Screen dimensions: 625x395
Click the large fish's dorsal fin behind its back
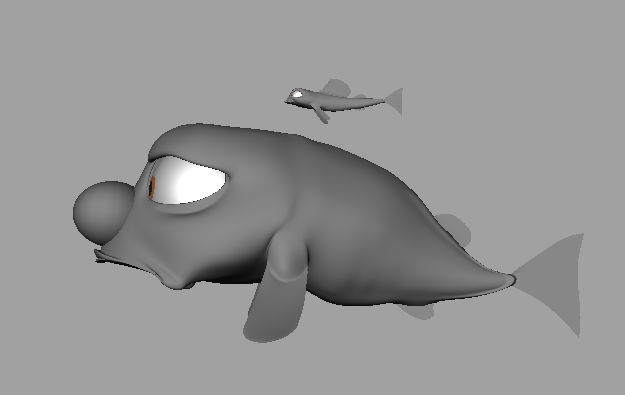[x=454, y=229]
